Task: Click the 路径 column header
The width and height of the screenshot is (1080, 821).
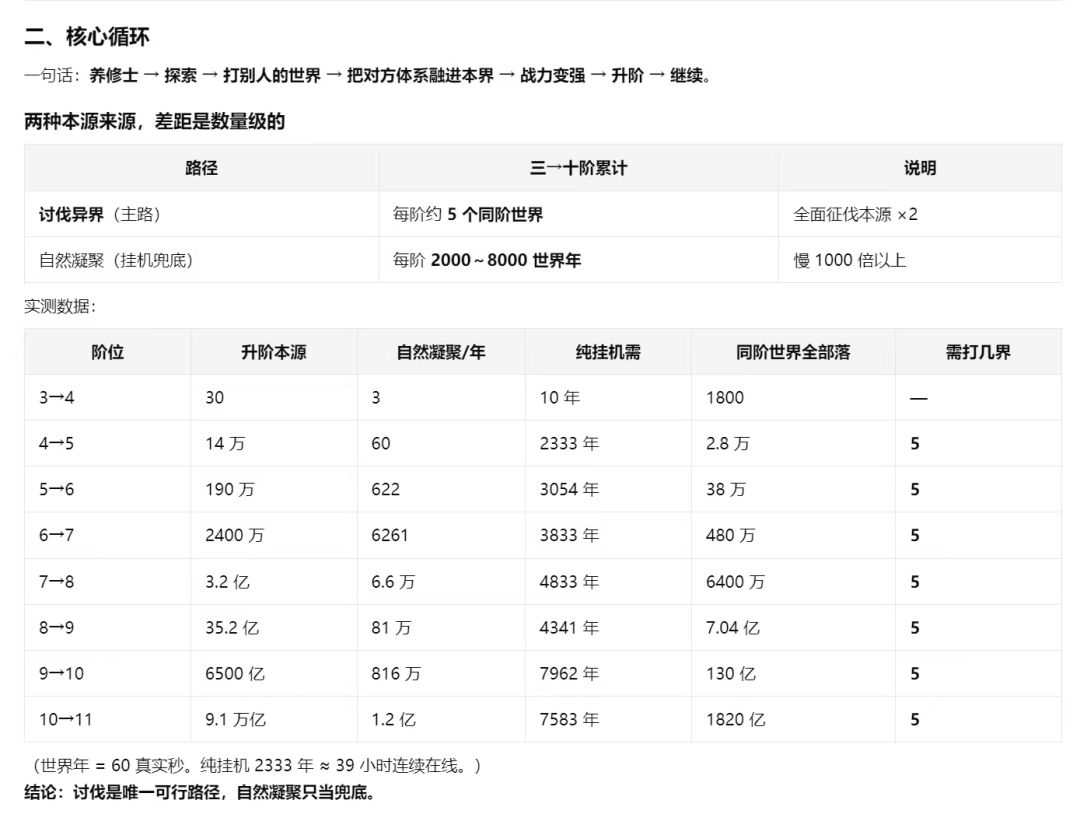Action: (201, 168)
